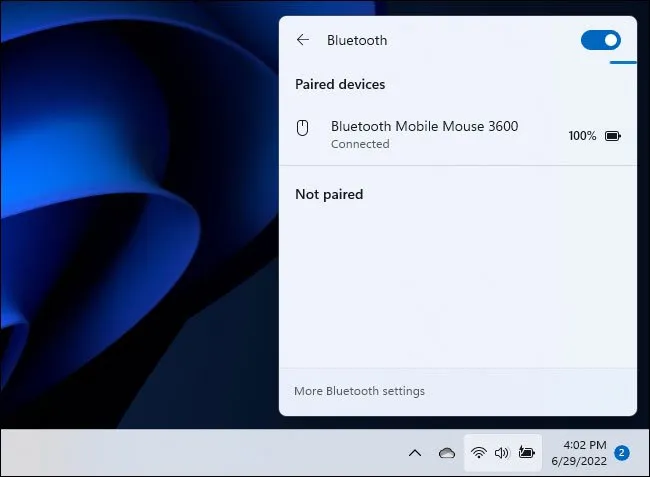
Task: Open the OneDrive cloud tray icon
Action: 447,453
